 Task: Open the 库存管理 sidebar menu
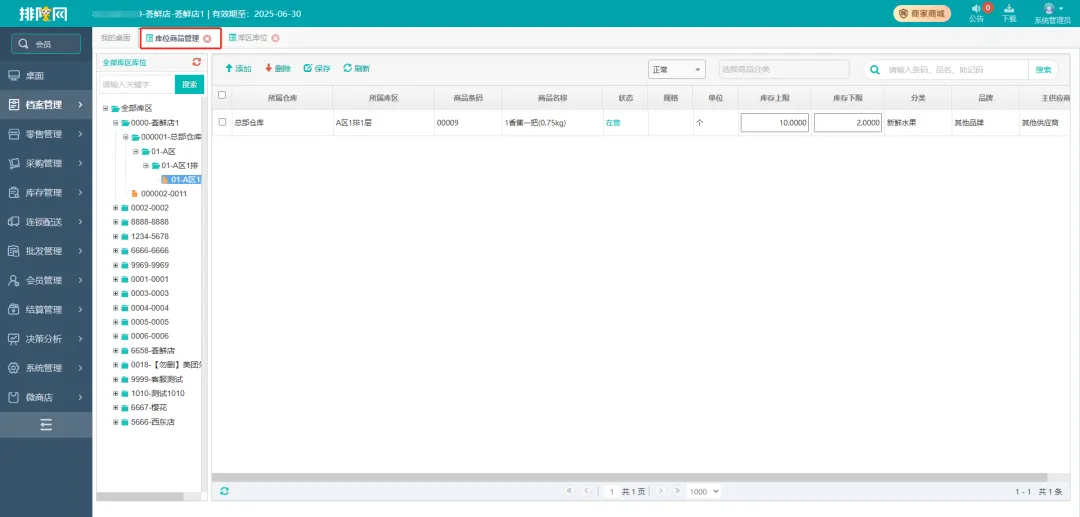point(46,193)
